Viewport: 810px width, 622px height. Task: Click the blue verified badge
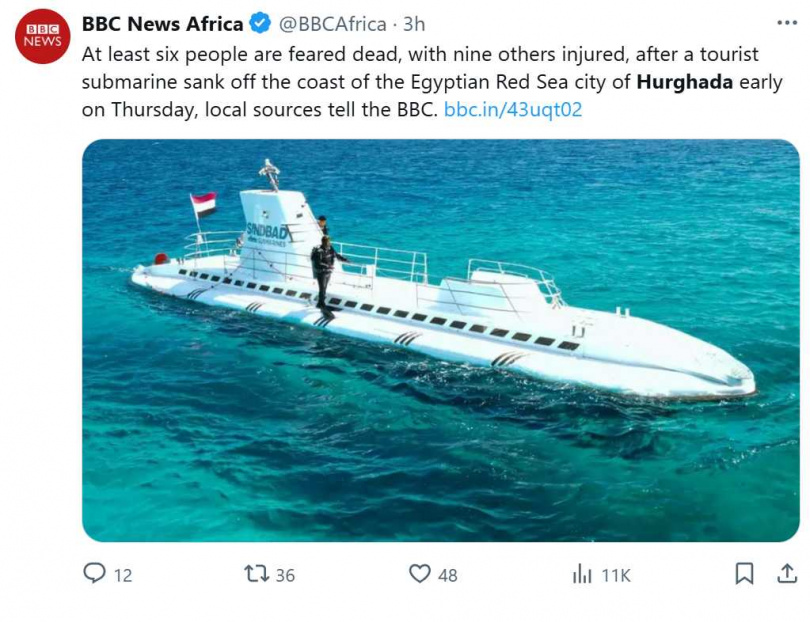[x=259, y=24]
